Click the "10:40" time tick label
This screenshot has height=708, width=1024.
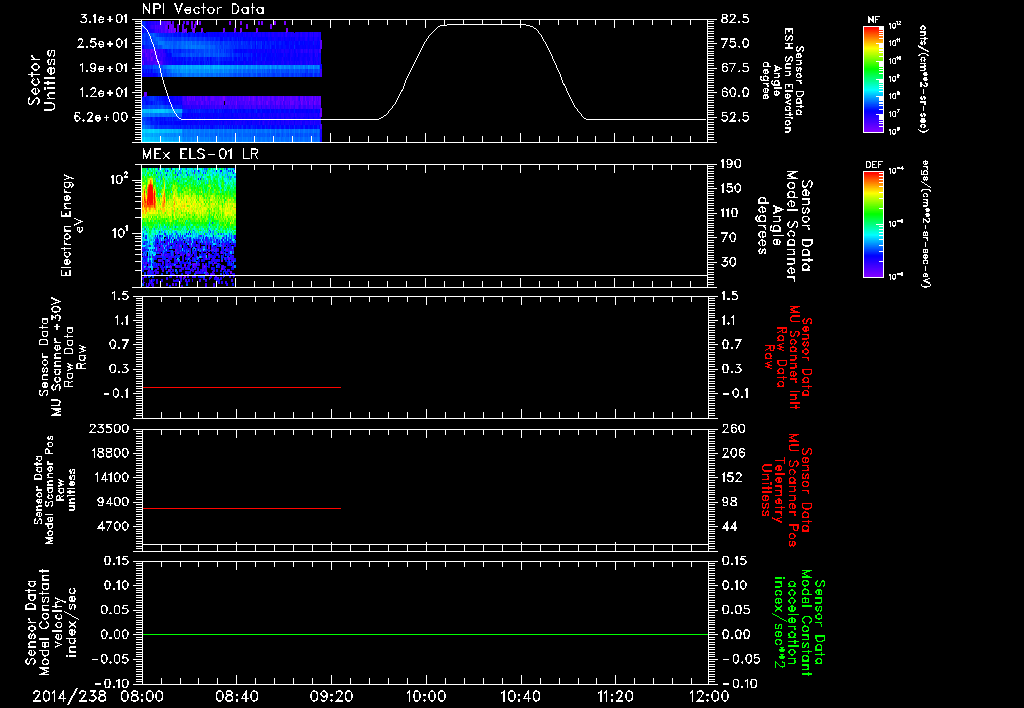coord(520,696)
